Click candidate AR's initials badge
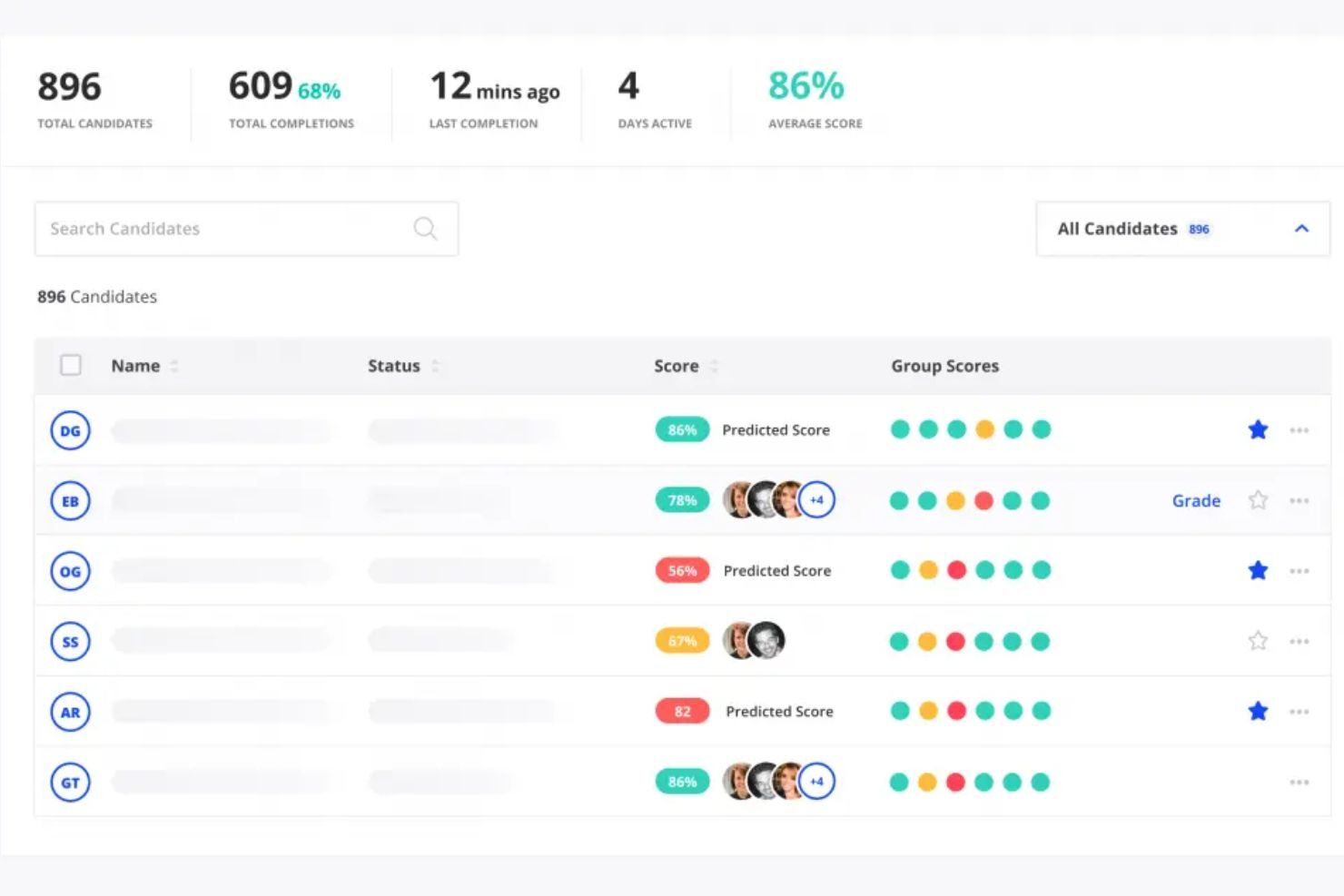1344x896 pixels. (x=70, y=712)
